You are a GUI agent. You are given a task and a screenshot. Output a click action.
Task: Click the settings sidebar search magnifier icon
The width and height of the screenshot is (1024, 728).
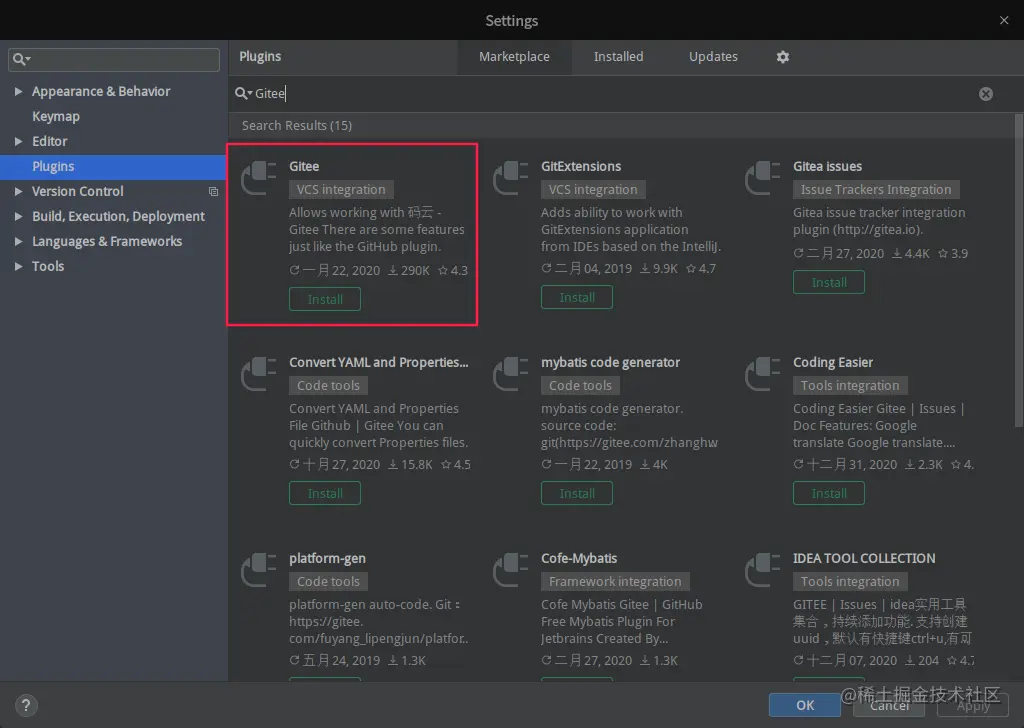pyautogui.click(x=22, y=59)
